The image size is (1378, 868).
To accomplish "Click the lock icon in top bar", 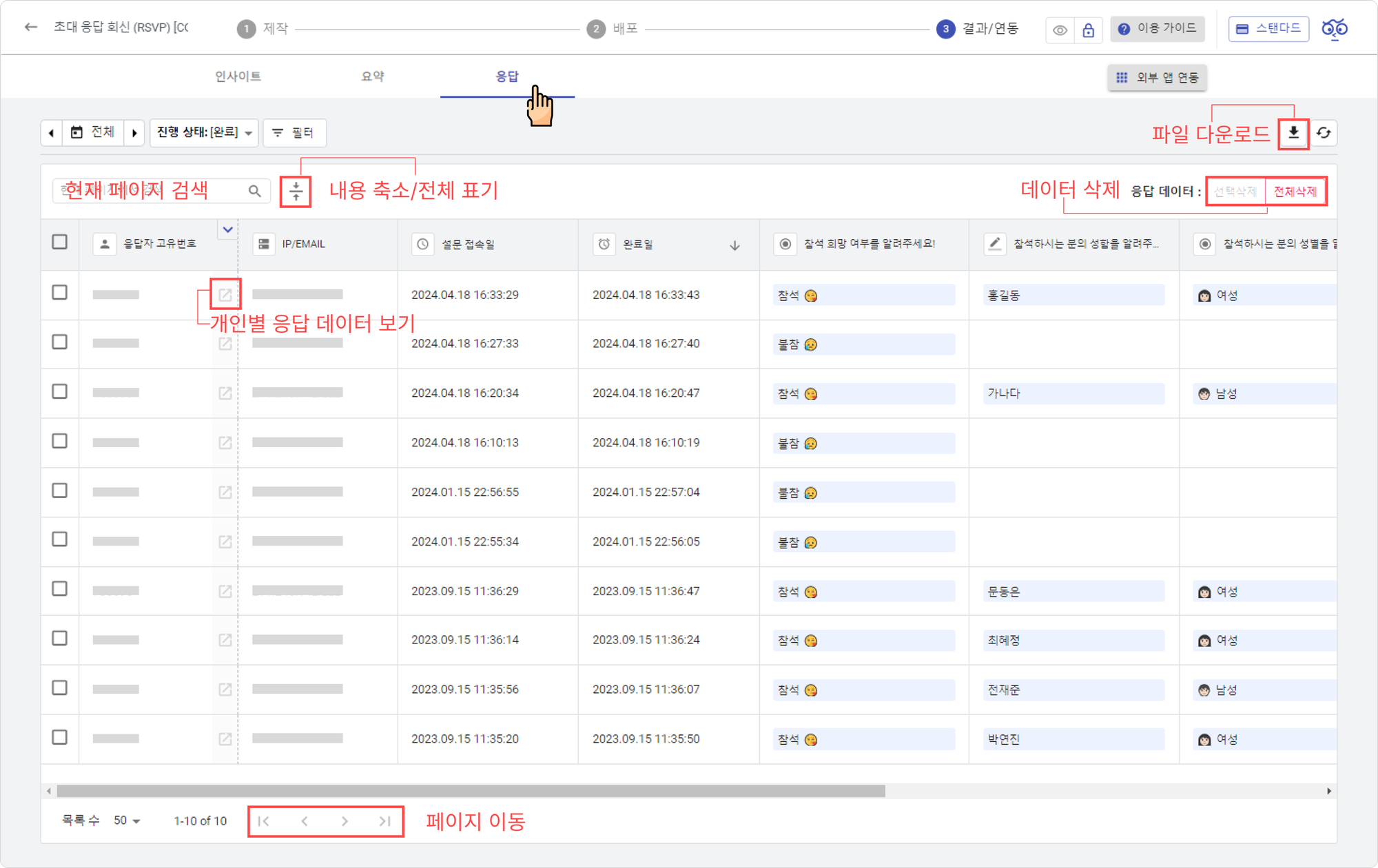I will [1088, 30].
